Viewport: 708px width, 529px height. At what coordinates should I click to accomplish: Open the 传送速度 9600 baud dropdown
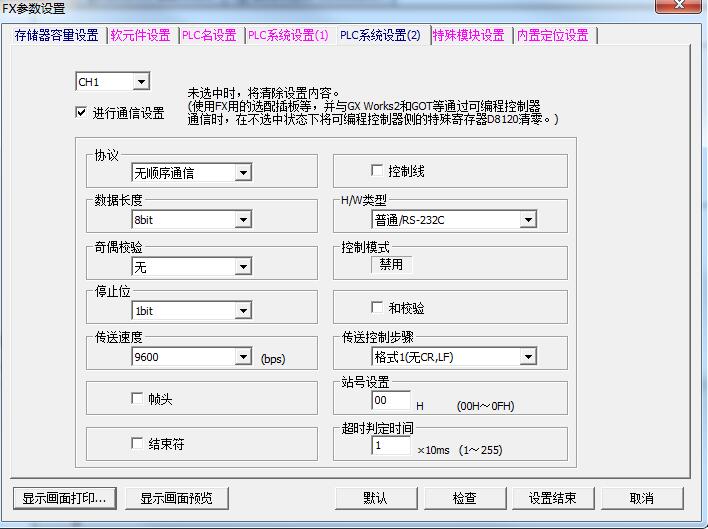coord(242,357)
